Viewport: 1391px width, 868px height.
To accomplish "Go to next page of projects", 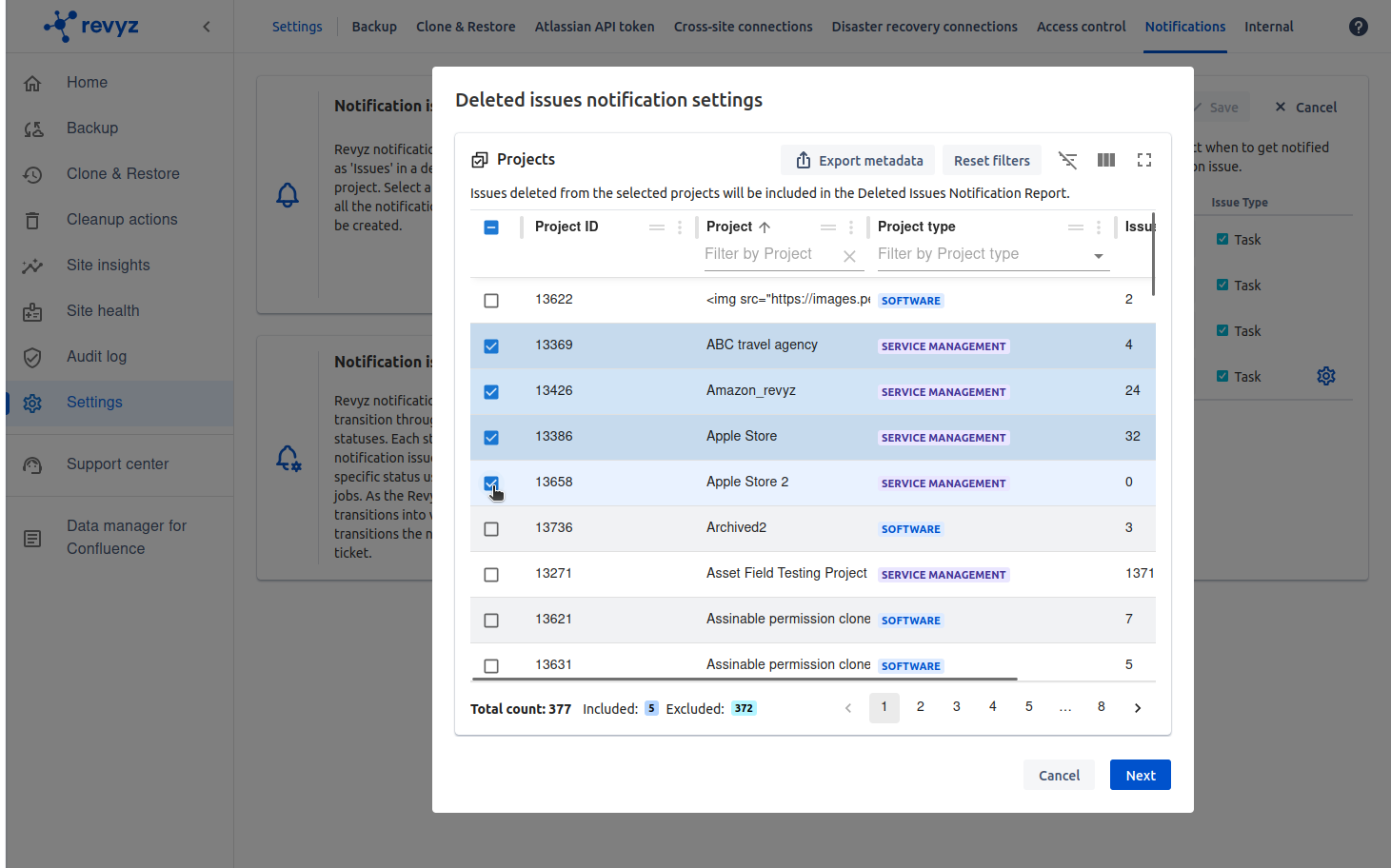I will coord(1137,708).
